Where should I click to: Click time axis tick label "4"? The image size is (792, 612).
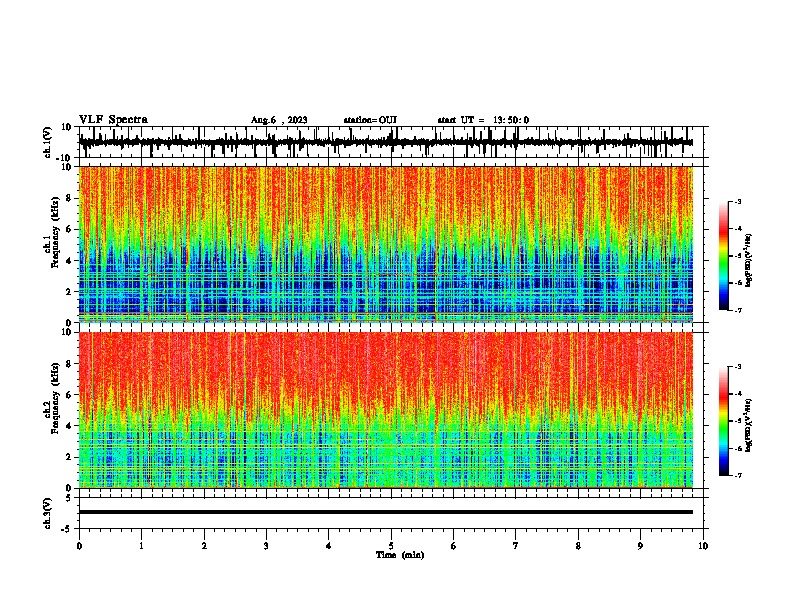pyautogui.click(x=329, y=546)
